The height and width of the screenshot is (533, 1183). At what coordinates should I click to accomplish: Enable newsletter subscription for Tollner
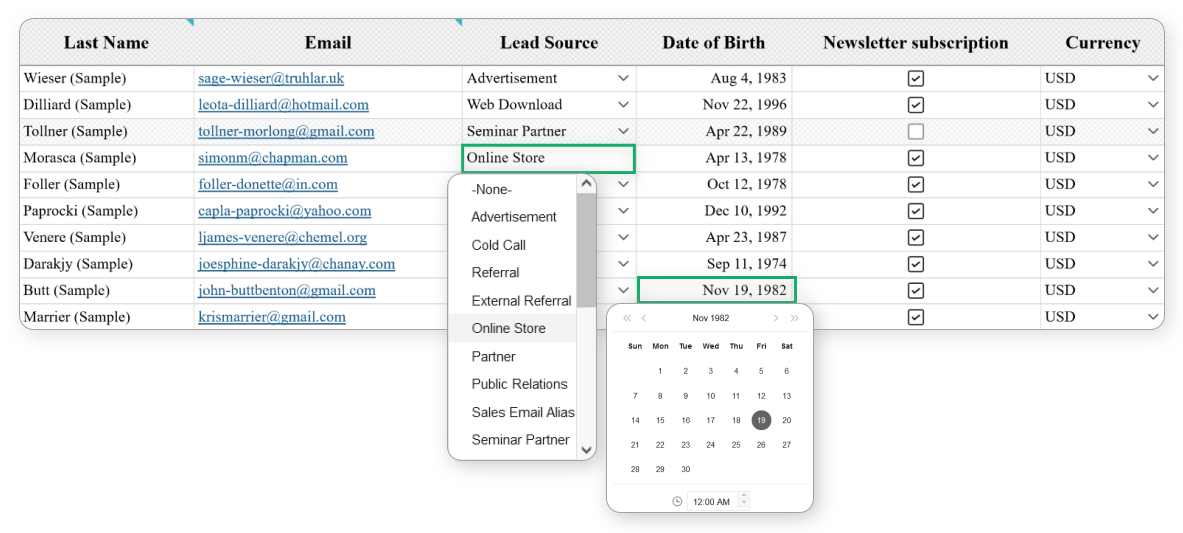(915, 131)
